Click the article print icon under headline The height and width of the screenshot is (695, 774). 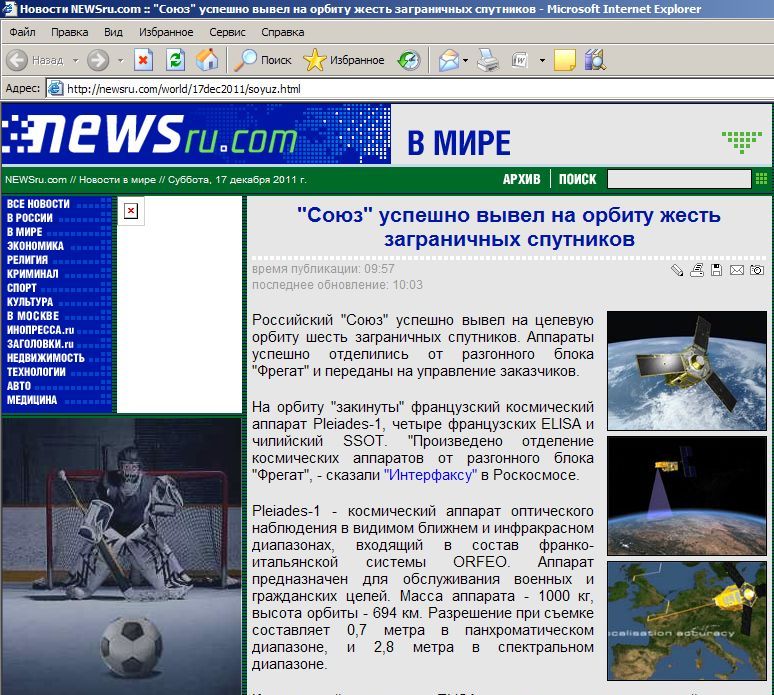697,270
